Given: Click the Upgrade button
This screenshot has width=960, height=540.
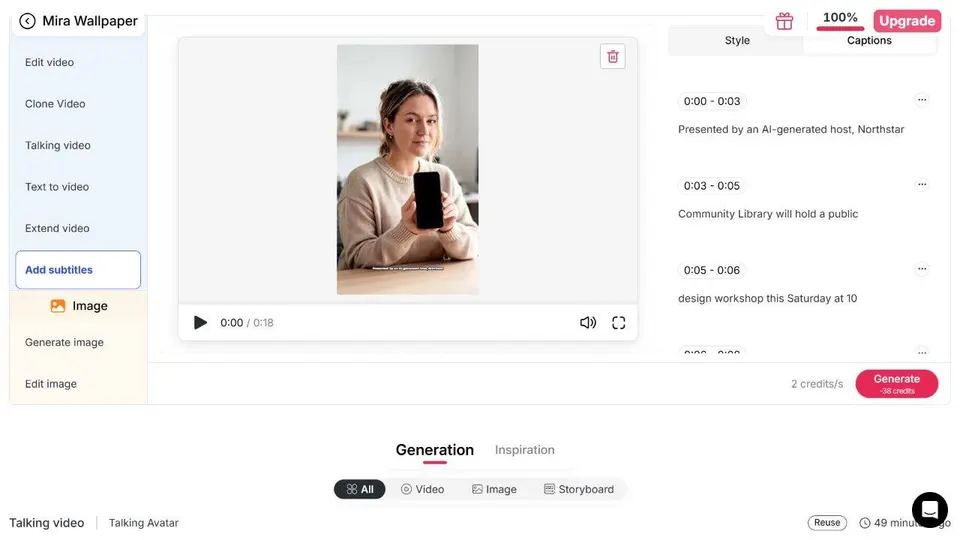Looking at the screenshot, I should [907, 21].
